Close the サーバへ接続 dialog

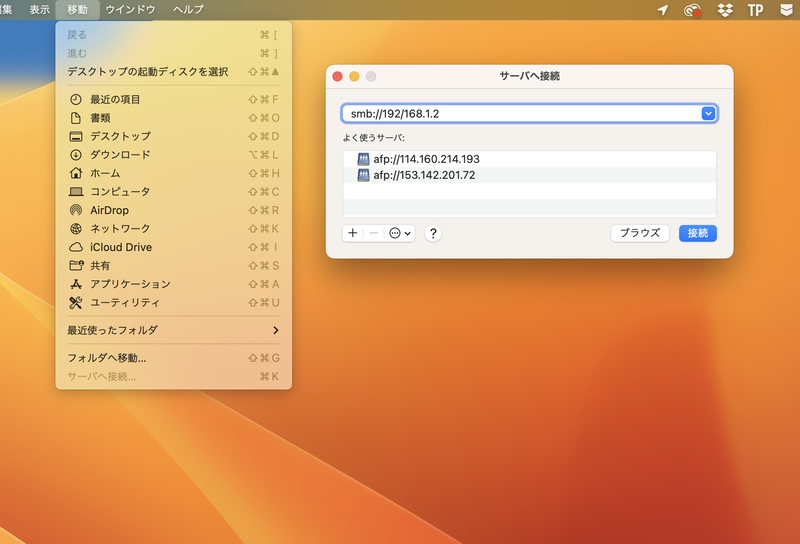(x=337, y=76)
